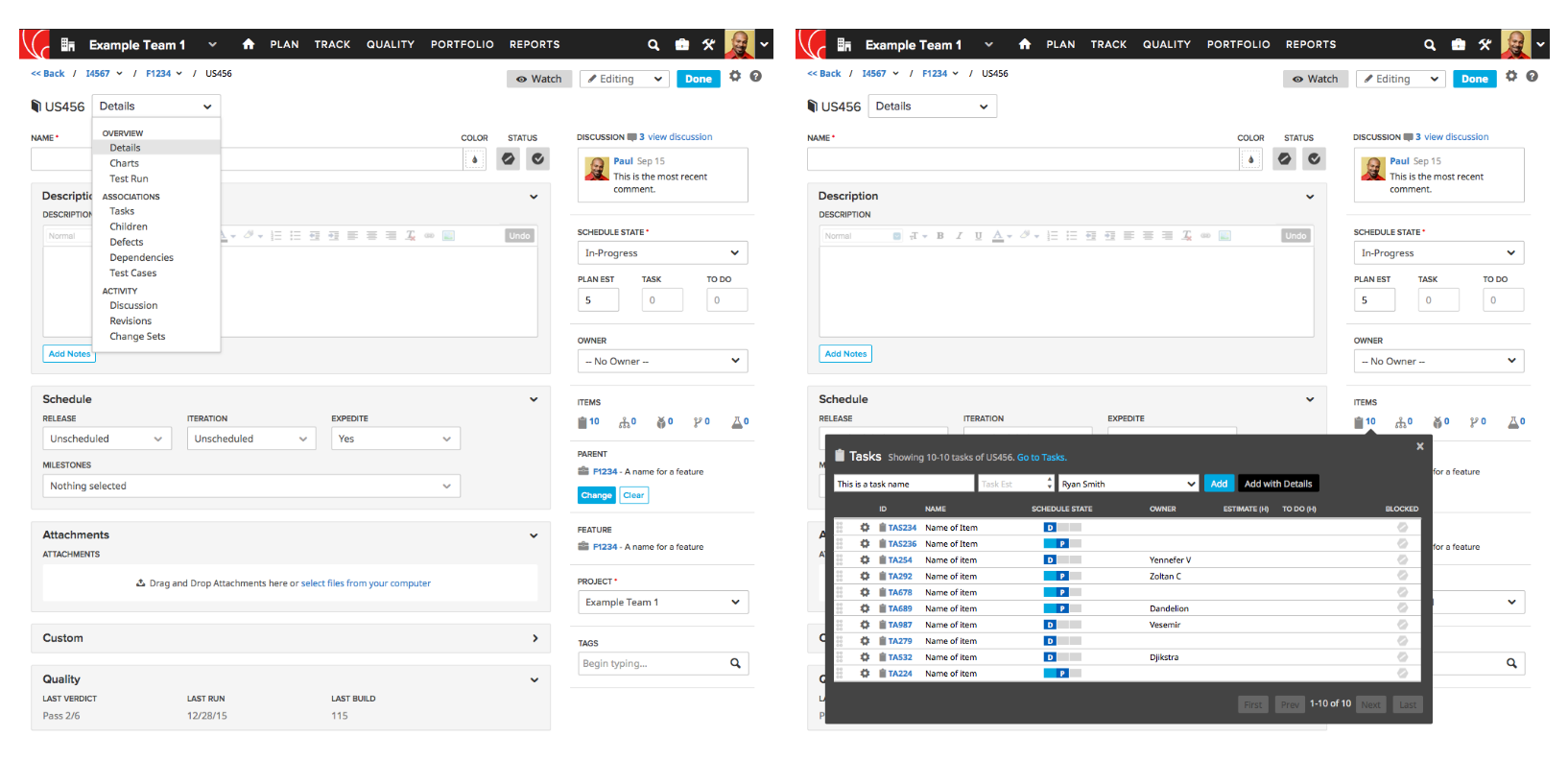Open the gear menu for task TAS234
The height and width of the screenshot is (784, 1568).
[865, 528]
